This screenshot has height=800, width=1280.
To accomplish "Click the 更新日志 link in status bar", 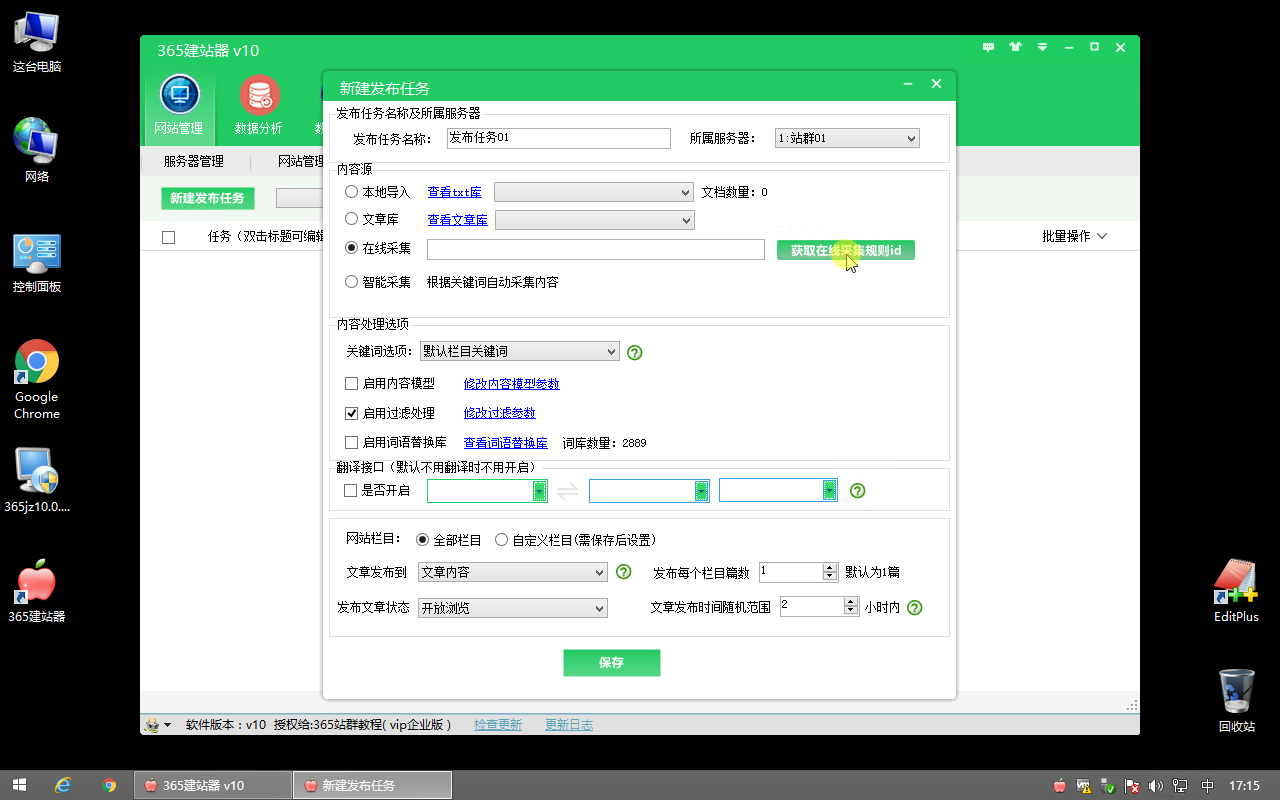I will tap(569, 725).
